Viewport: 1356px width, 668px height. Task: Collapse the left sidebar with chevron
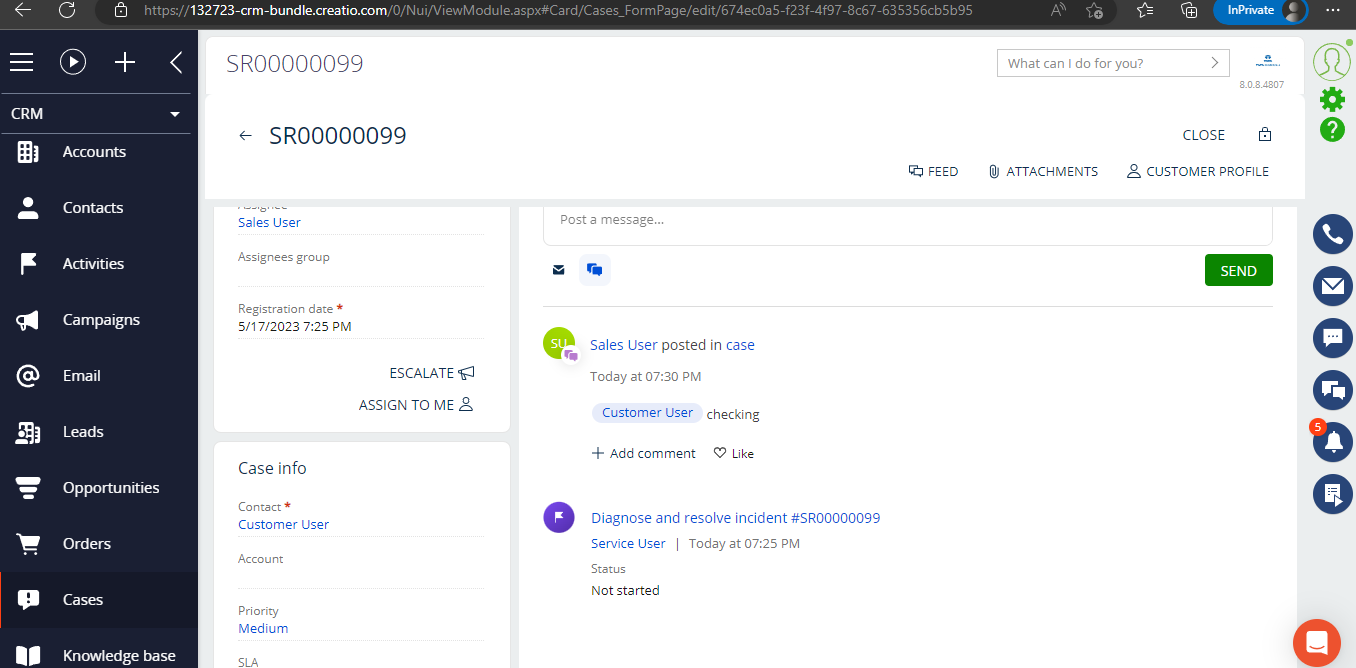(176, 63)
